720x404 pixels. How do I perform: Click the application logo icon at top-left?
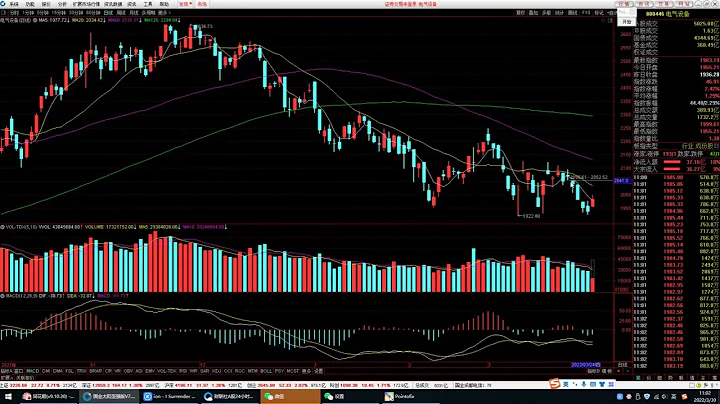[x=3, y=4]
